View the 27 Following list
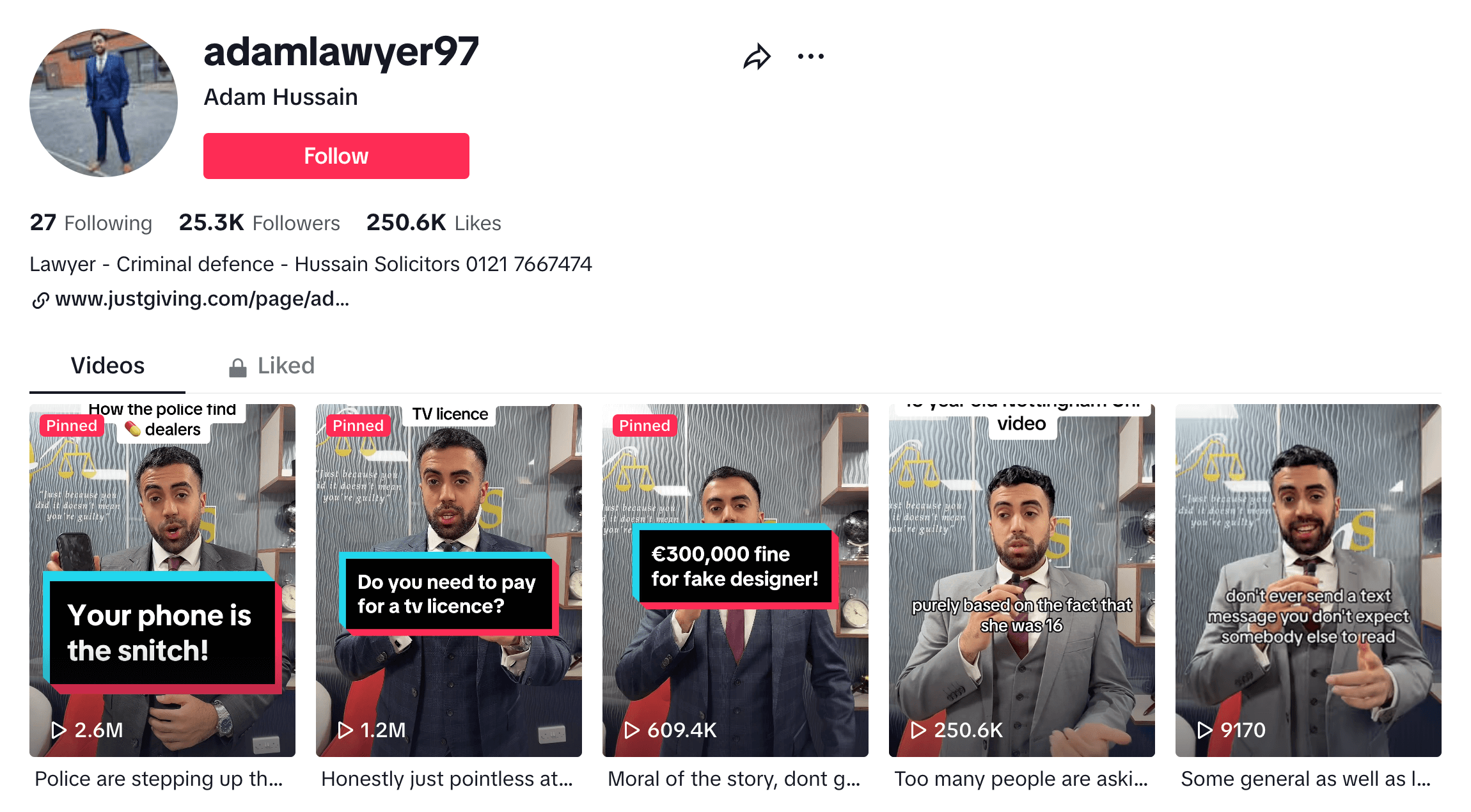This screenshot has height=812, width=1471. tap(91, 223)
